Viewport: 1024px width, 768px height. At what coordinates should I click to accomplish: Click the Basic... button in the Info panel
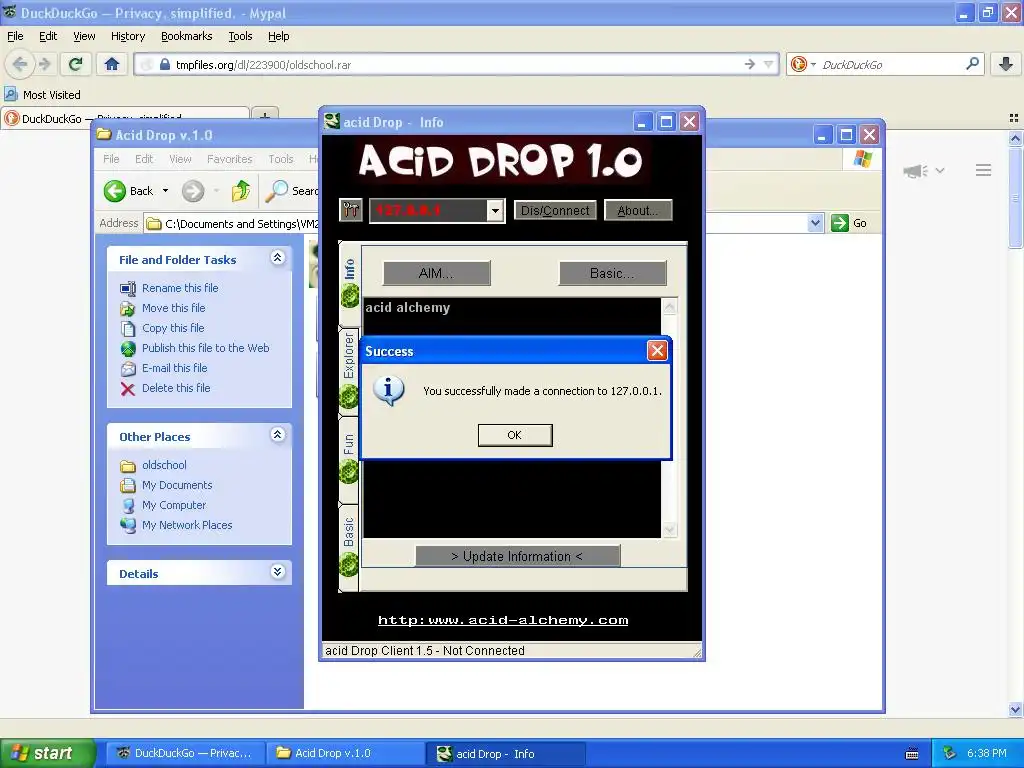pos(612,273)
